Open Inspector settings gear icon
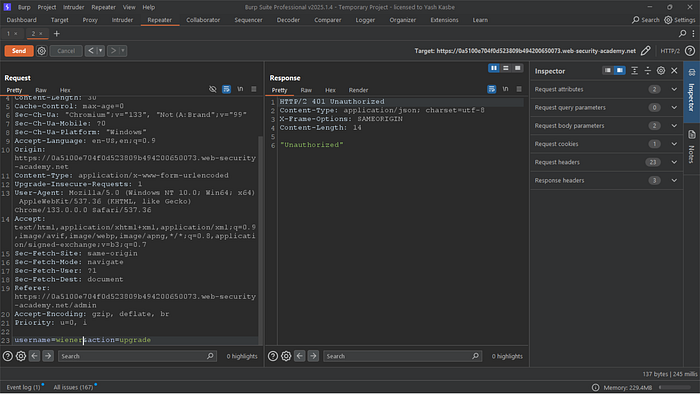Viewport: 700px width, 394px height. click(661, 71)
